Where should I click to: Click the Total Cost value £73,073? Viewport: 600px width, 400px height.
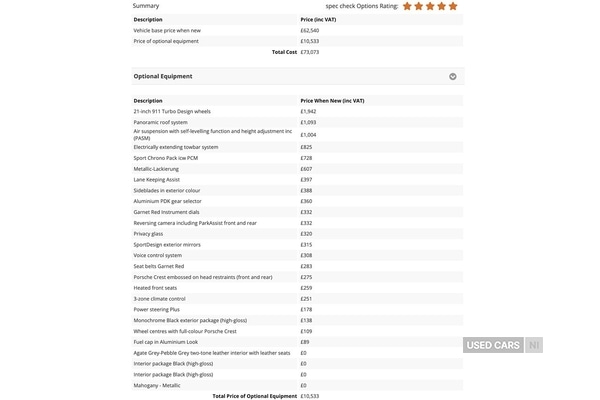pos(310,52)
